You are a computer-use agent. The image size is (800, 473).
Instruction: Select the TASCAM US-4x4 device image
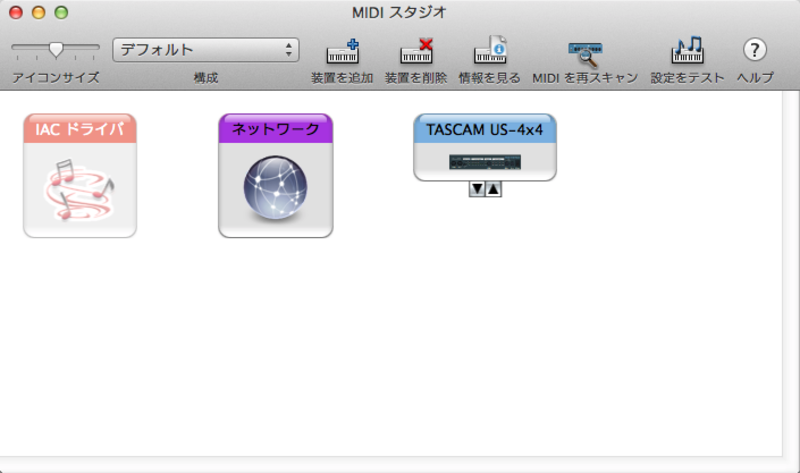485,162
